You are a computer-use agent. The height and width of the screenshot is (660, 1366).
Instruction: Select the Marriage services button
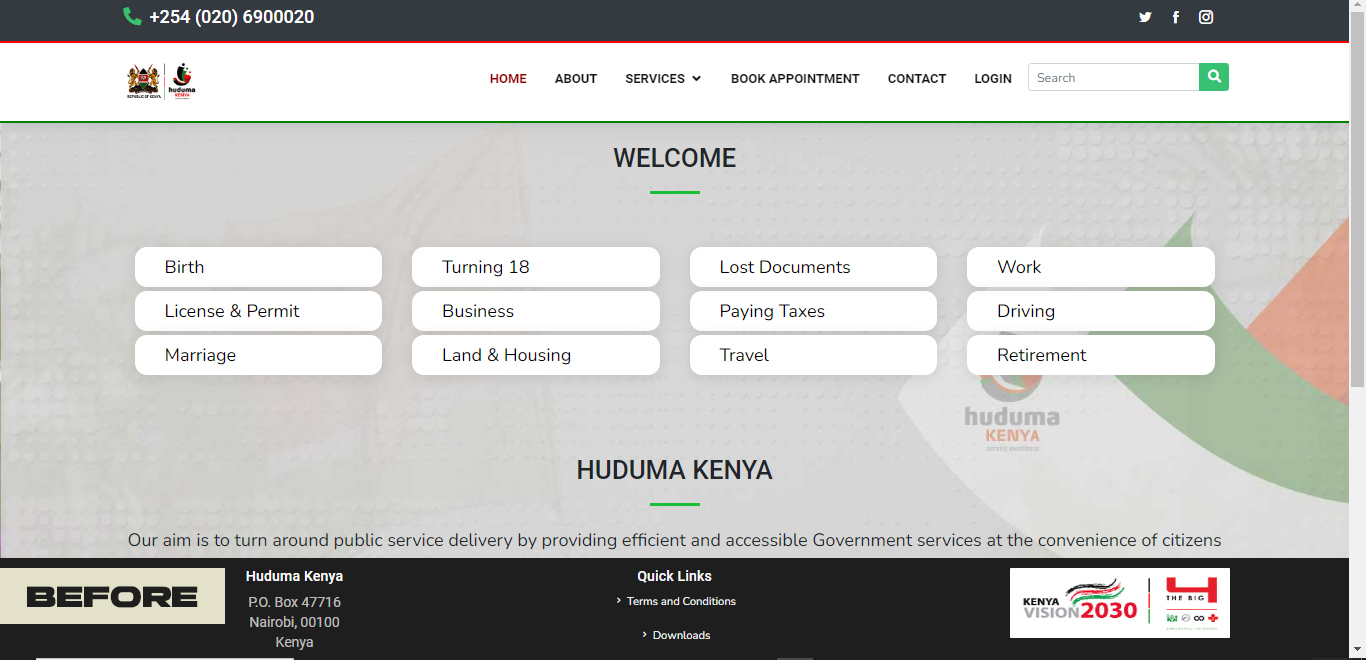pos(258,355)
